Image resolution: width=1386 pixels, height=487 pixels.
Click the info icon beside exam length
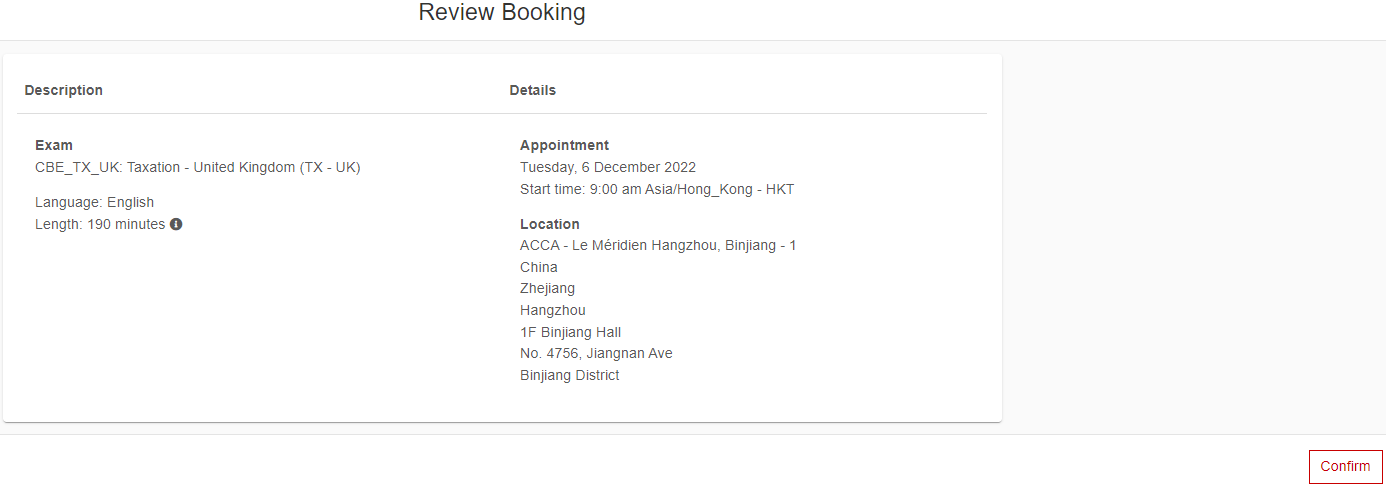[176, 224]
